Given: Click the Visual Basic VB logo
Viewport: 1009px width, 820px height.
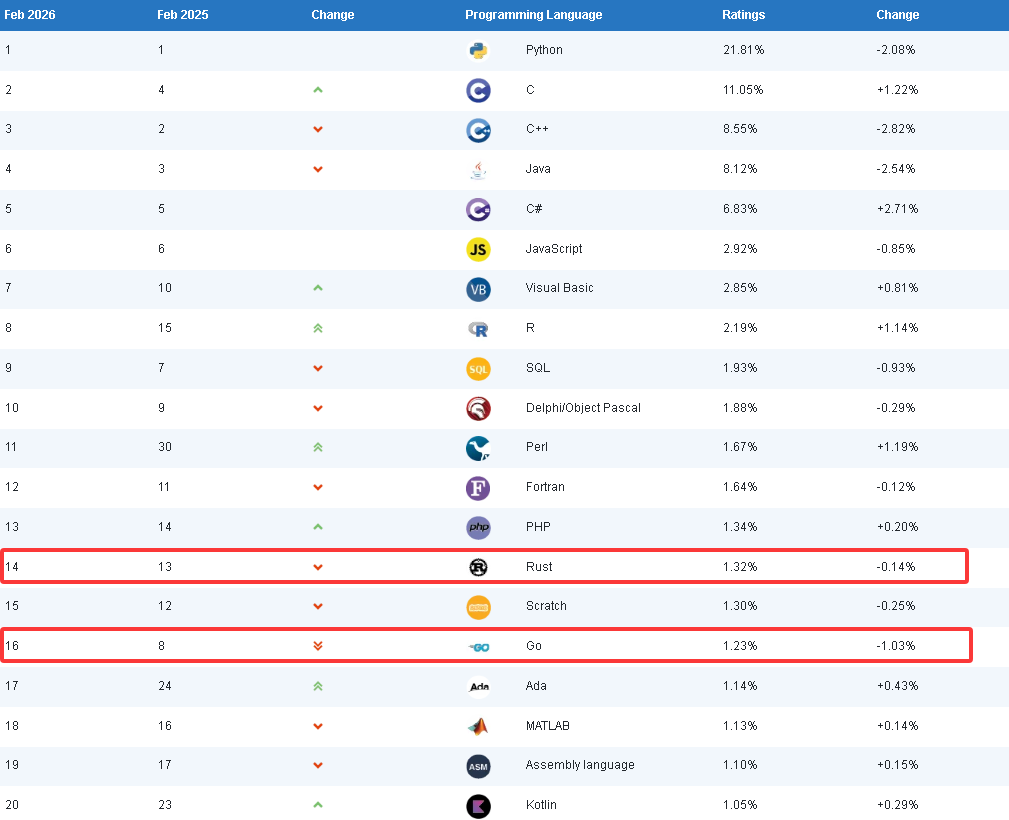Looking at the screenshot, I should point(478,289).
